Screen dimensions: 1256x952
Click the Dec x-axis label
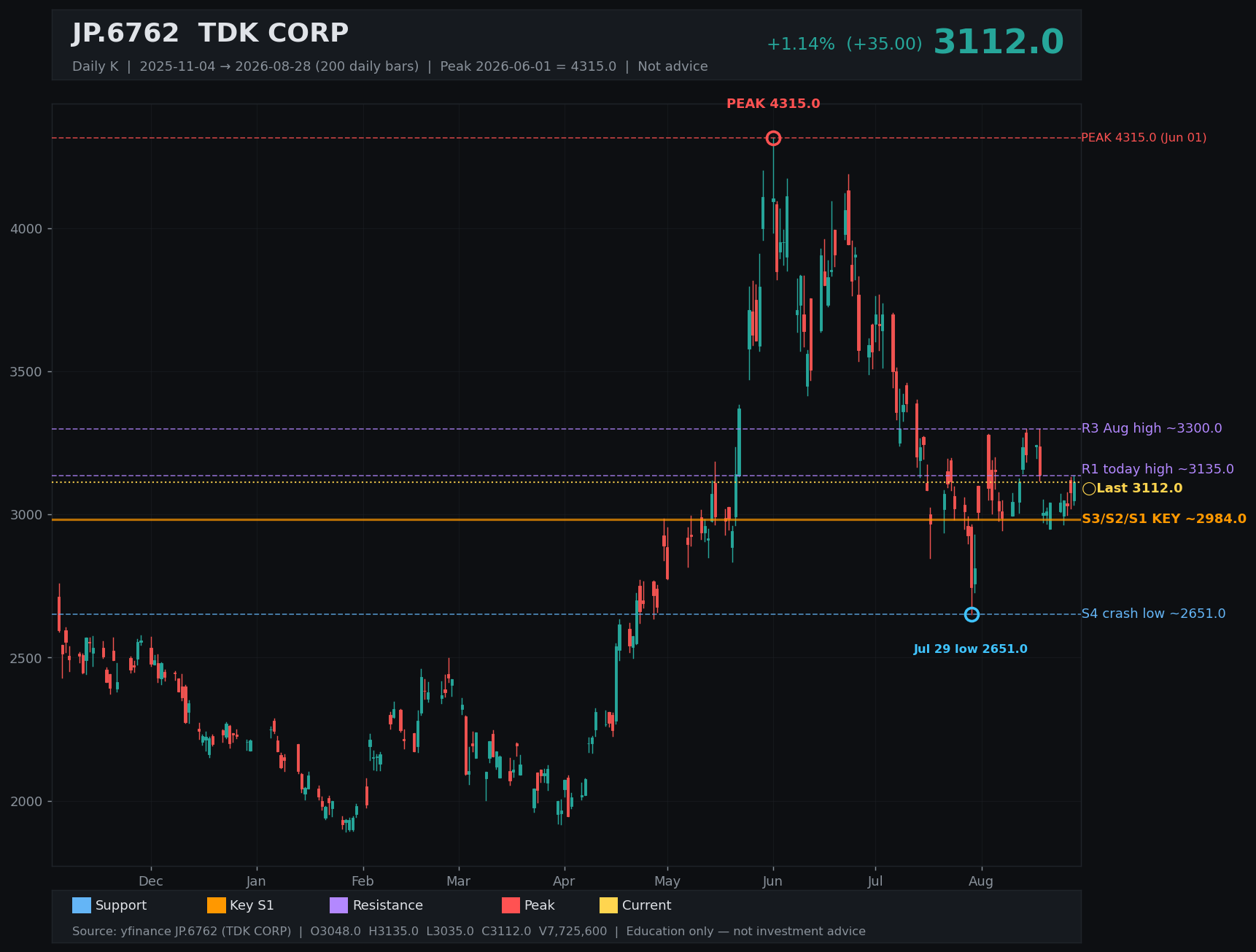(151, 881)
